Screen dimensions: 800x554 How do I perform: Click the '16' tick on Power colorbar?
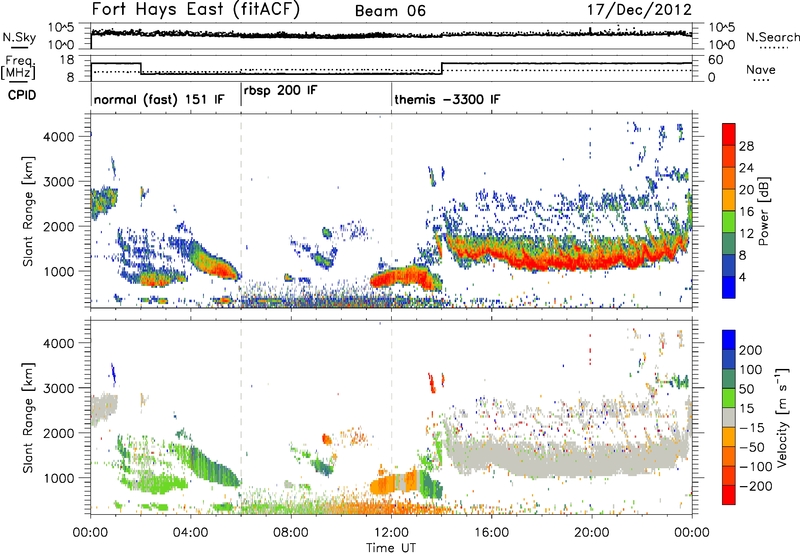(x=746, y=212)
